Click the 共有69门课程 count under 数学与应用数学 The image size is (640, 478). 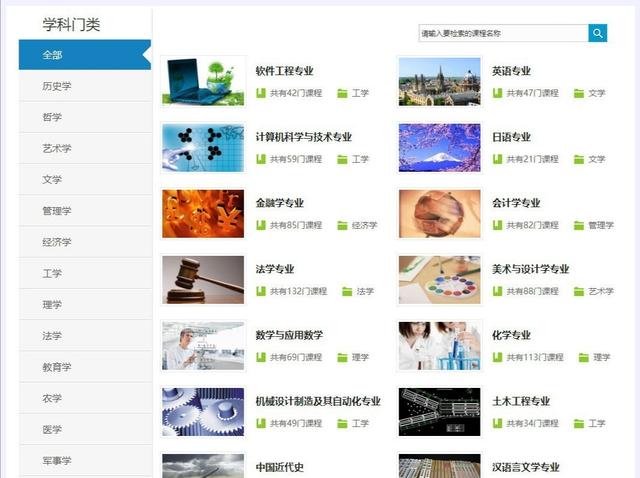click(296, 358)
